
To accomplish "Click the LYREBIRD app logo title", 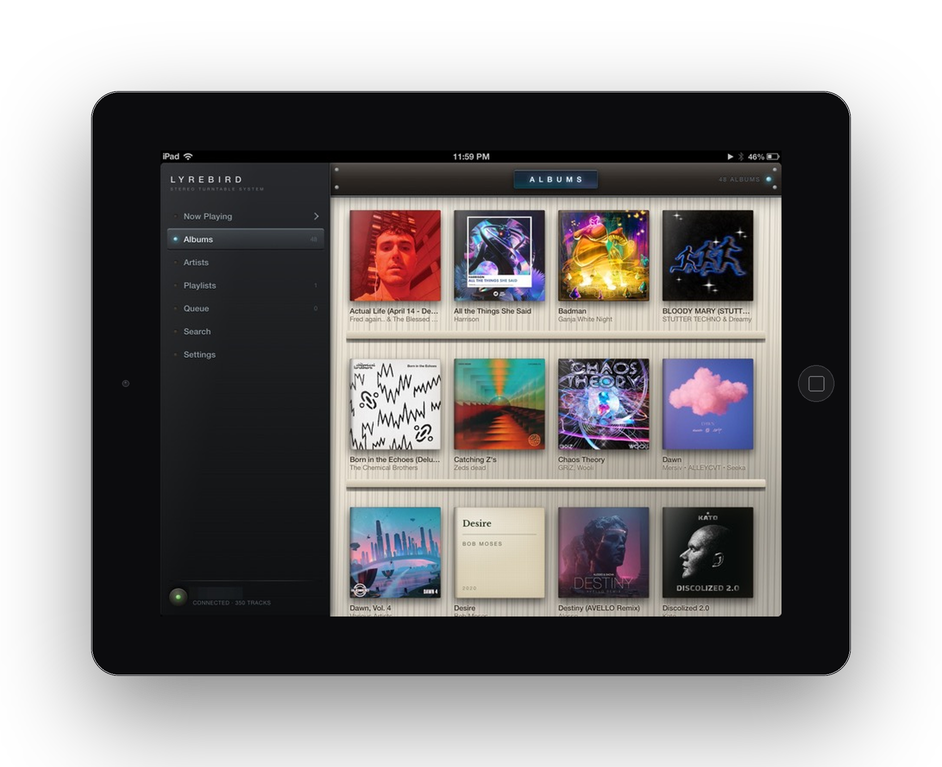I will click(207, 180).
